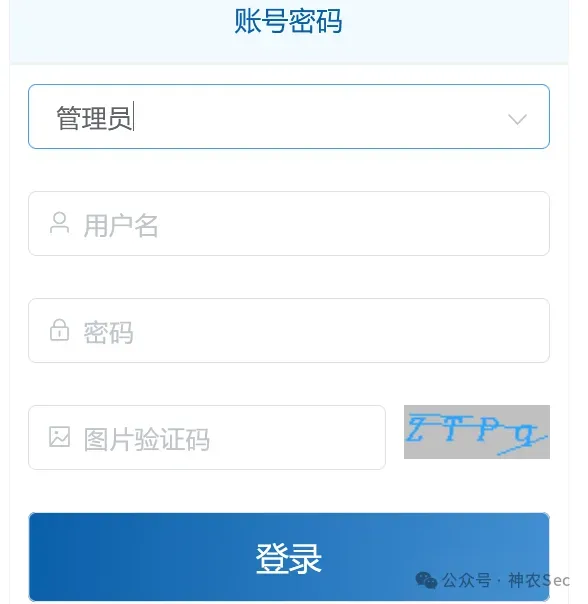This screenshot has width=588, height=604.
Task: Focus the 用户名 input field
Action: point(289,223)
